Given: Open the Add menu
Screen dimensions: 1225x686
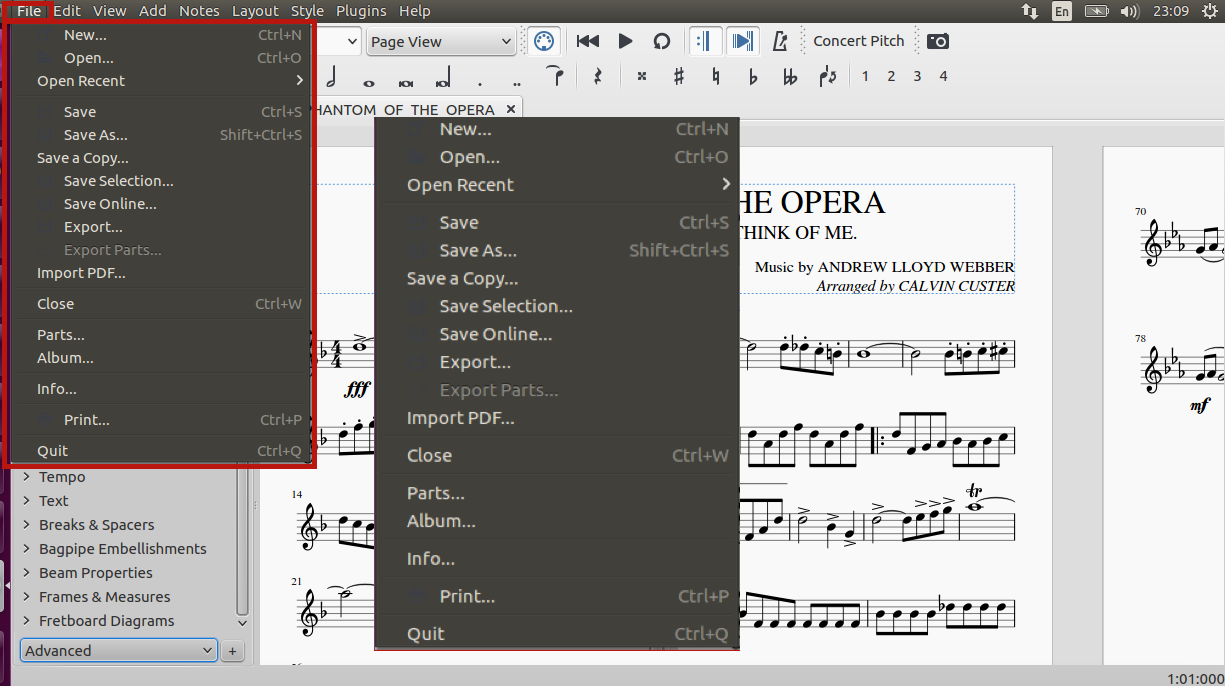Looking at the screenshot, I should [x=153, y=11].
